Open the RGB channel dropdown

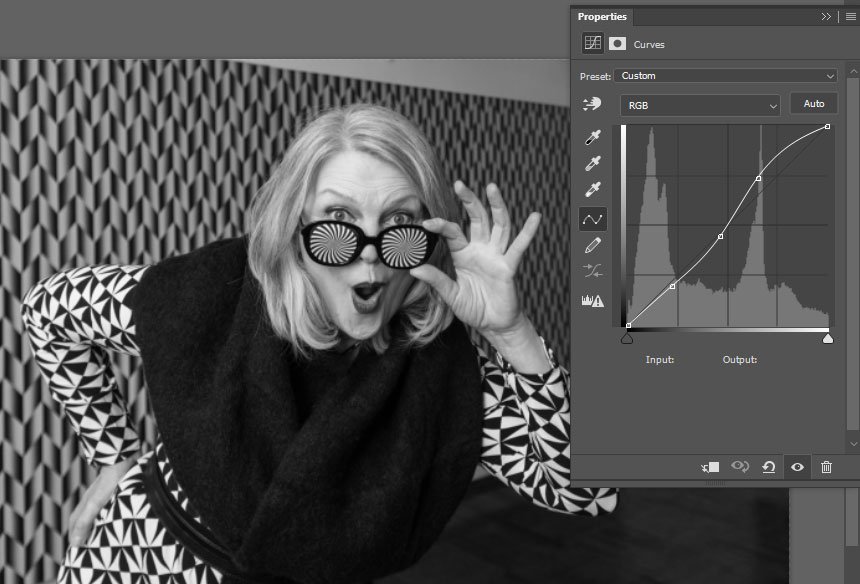pyautogui.click(x=700, y=104)
